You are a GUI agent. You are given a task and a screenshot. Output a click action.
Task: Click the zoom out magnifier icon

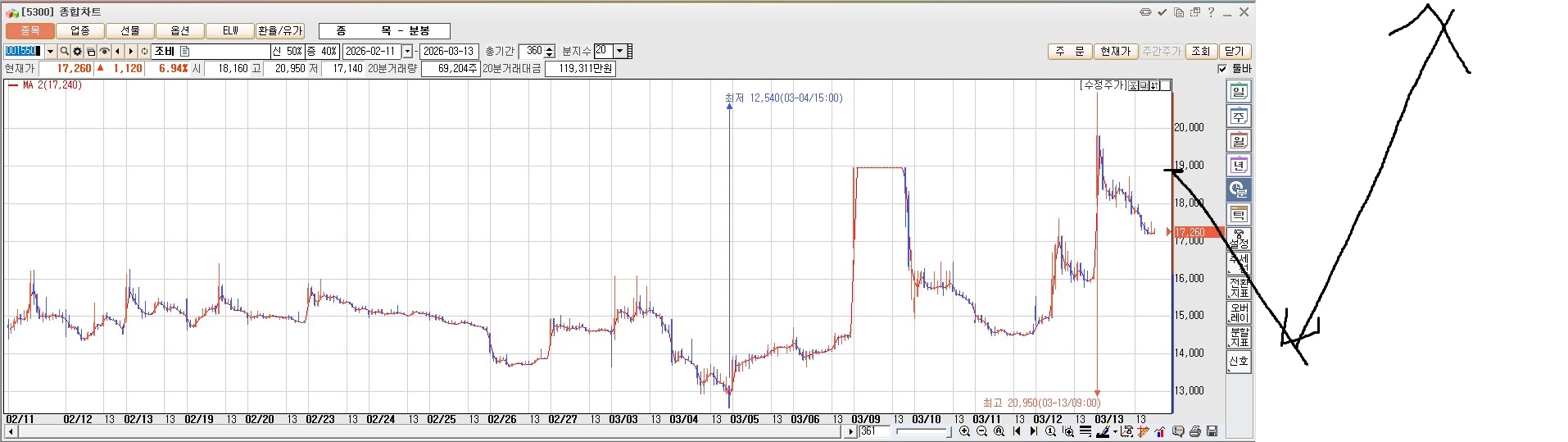pyautogui.click(x=981, y=431)
